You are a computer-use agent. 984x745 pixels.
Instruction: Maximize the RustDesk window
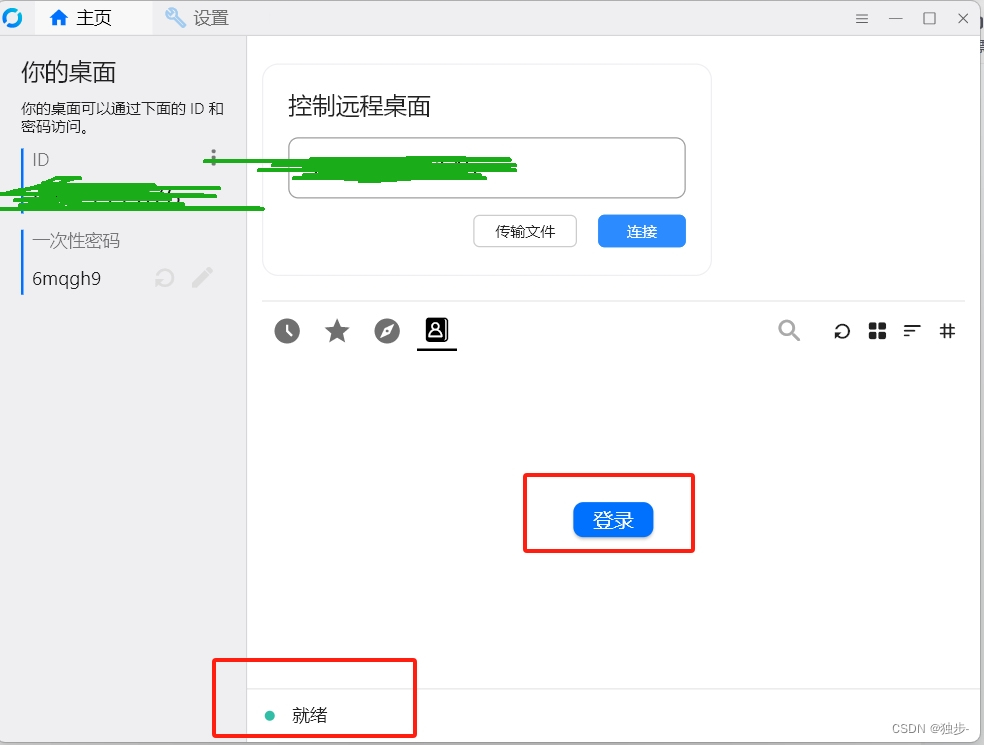click(x=929, y=19)
